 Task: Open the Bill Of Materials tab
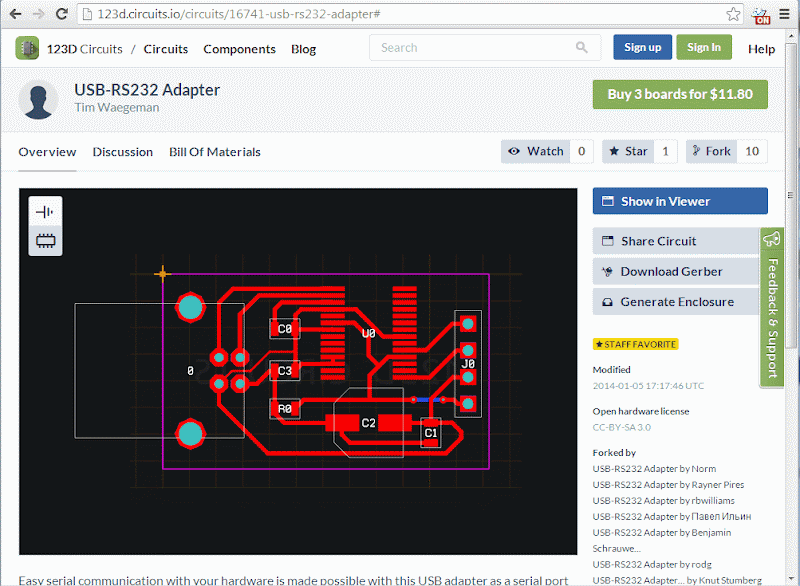pos(215,152)
